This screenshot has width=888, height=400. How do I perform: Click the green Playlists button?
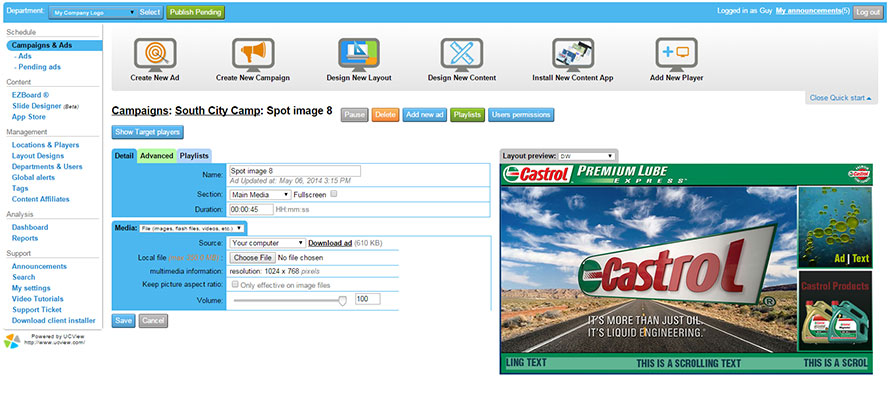(468, 115)
